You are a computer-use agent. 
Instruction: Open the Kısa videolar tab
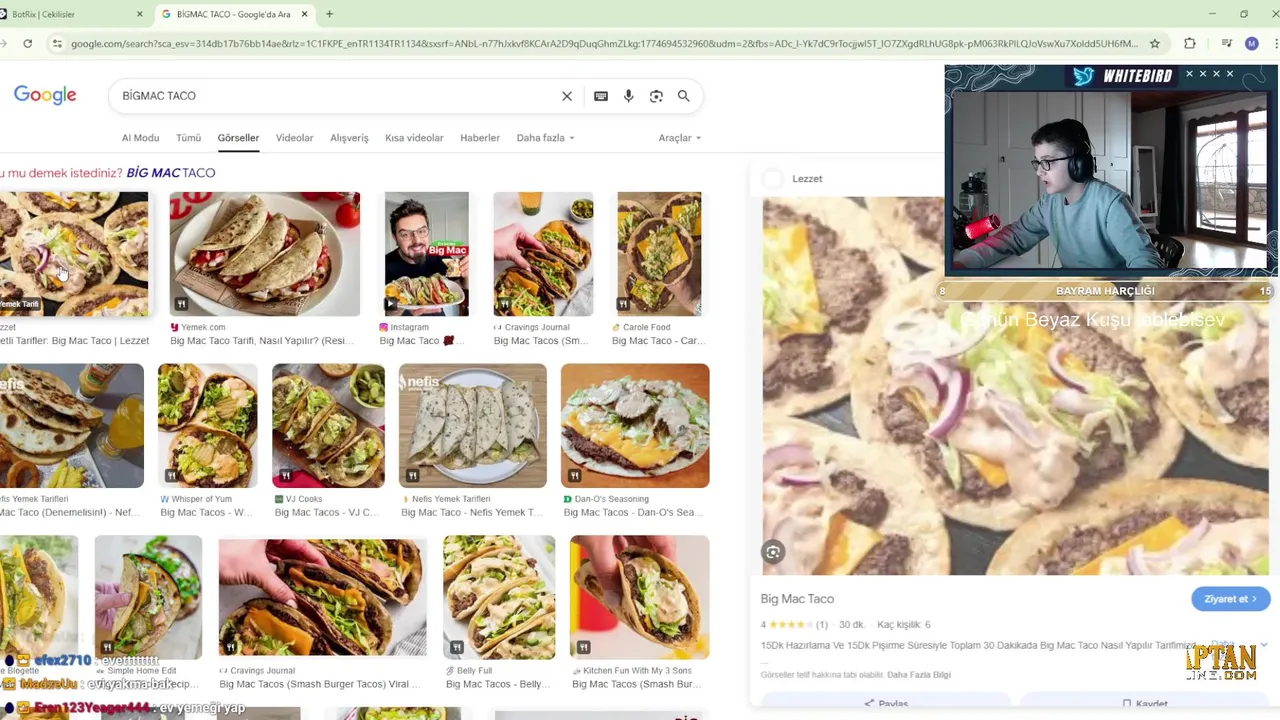pyautogui.click(x=414, y=138)
